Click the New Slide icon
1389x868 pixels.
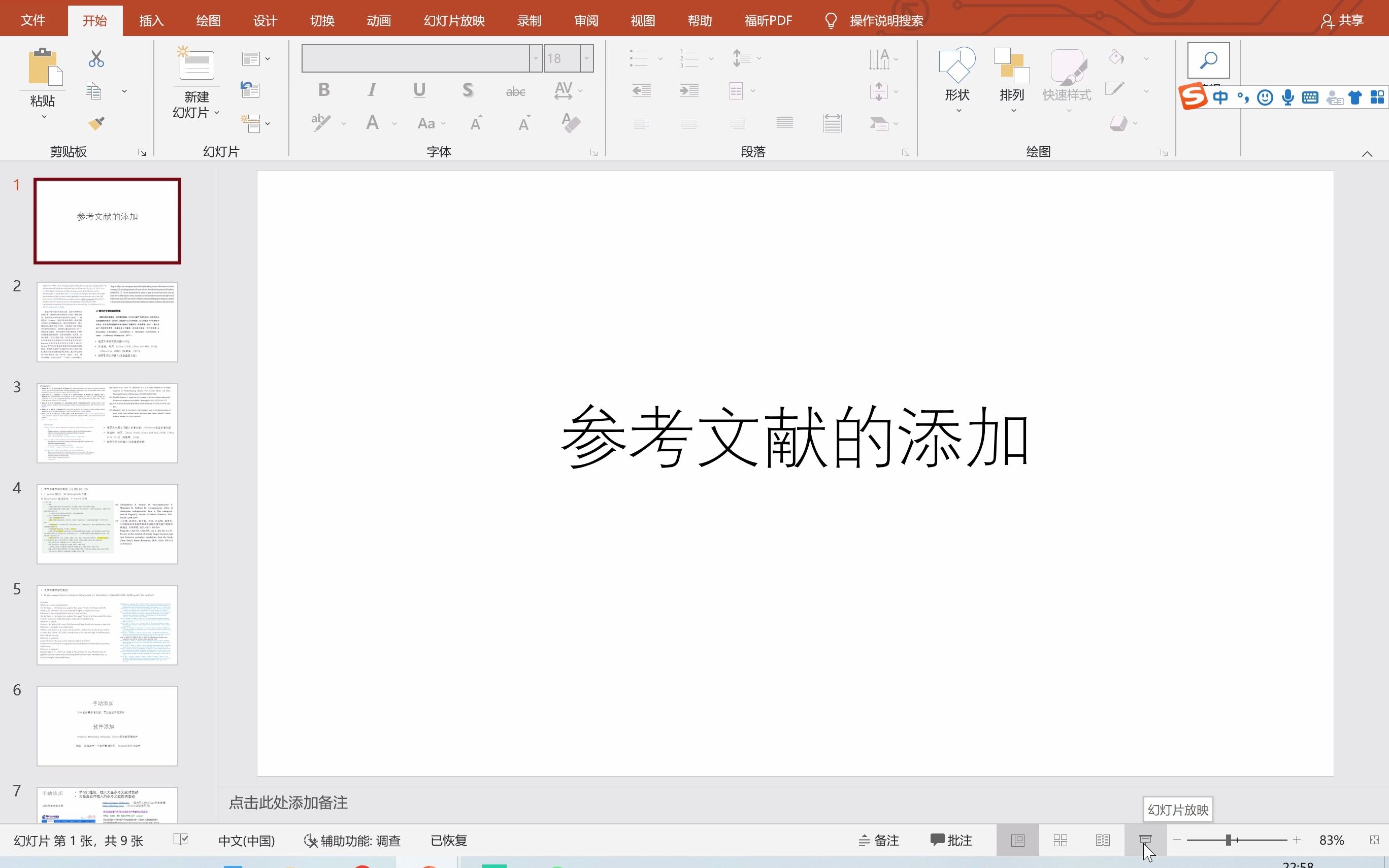[x=196, y=64]
